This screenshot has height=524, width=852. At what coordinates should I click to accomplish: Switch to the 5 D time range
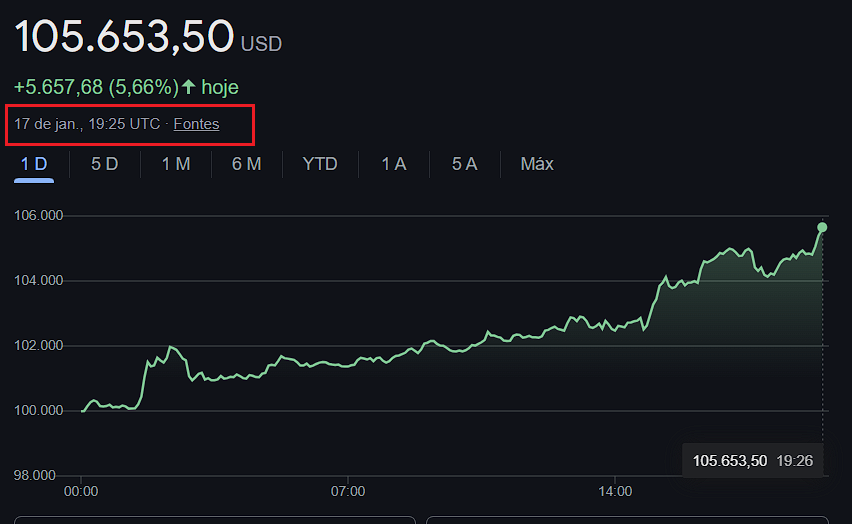pos(104,164)
